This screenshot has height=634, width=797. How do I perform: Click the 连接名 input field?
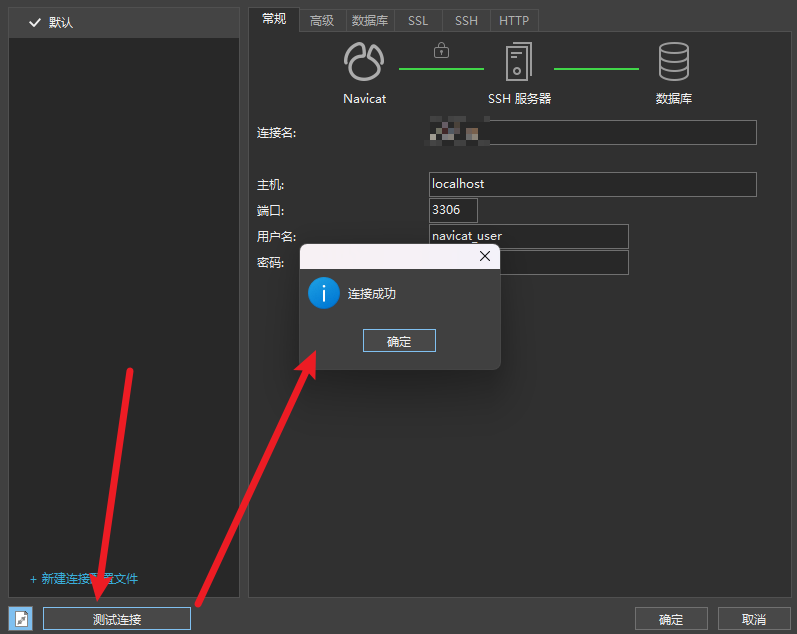point(593,133)
